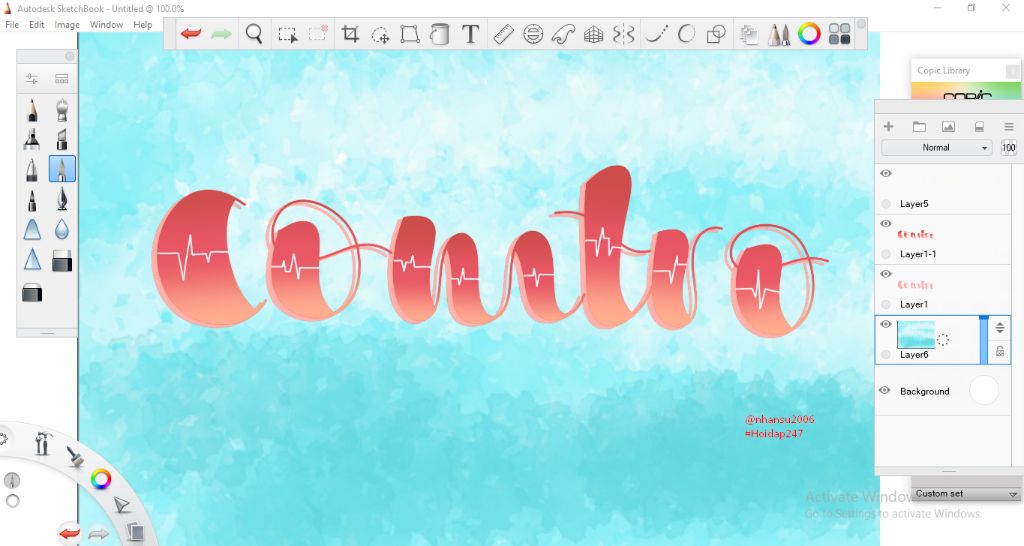The width and height of the screenshot is (1024, 546).
Task: Toggle Layer5 transparency lock circle
Action: 886,204
